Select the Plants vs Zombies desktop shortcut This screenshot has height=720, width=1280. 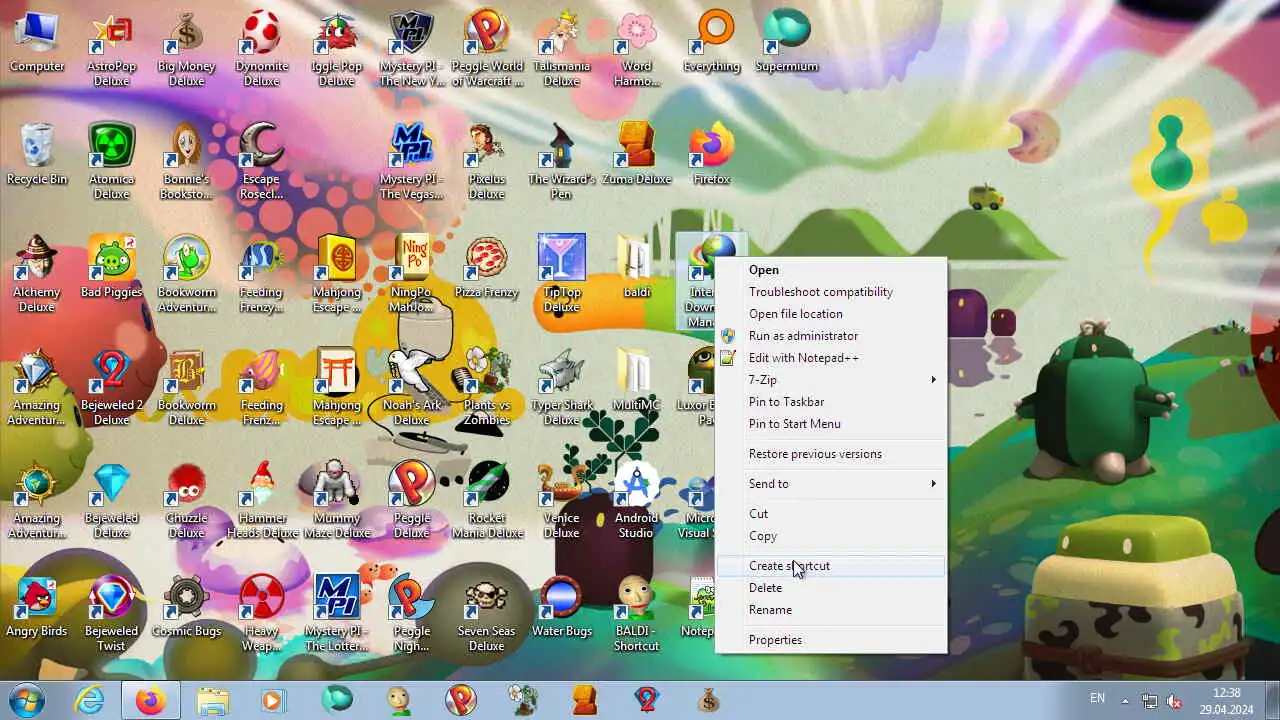point(487,388)
